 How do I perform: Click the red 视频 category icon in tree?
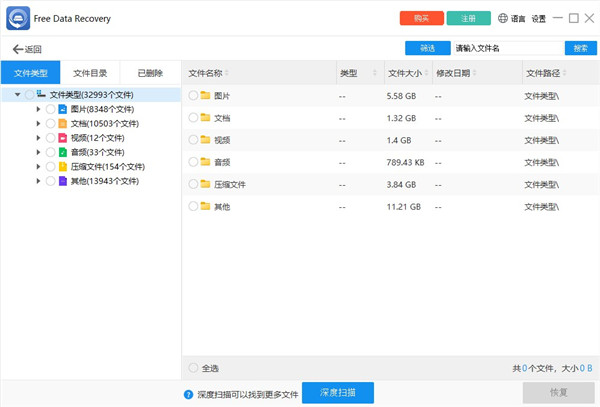62,138
